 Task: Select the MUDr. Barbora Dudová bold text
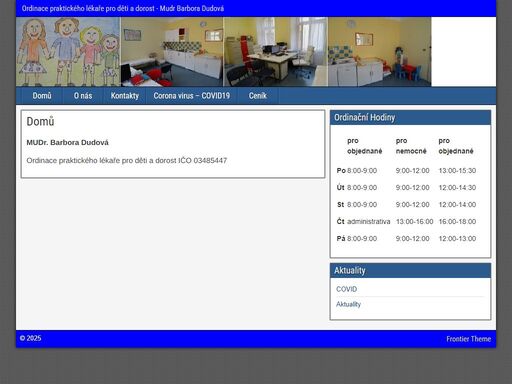coord(68,143)
